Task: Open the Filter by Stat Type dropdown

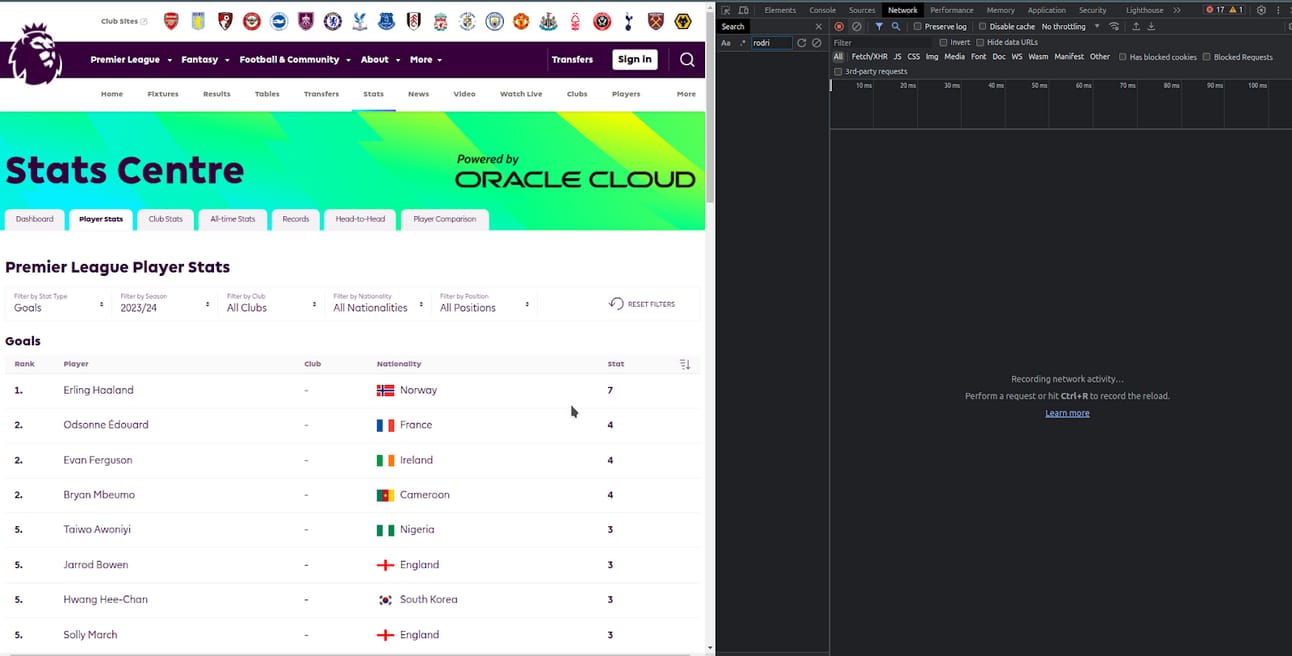Action: (58, 303)
